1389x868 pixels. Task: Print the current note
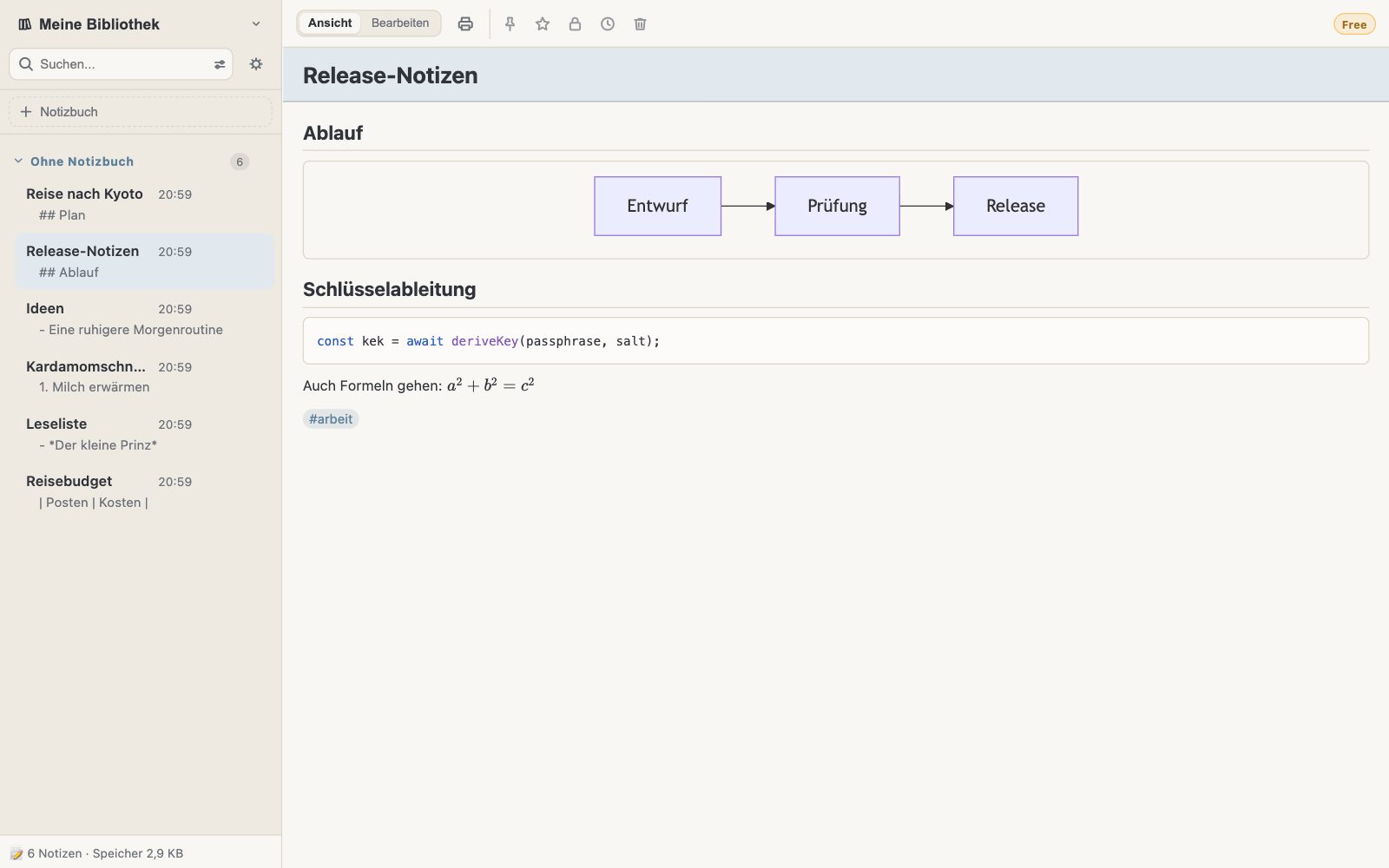coord(465,24)
